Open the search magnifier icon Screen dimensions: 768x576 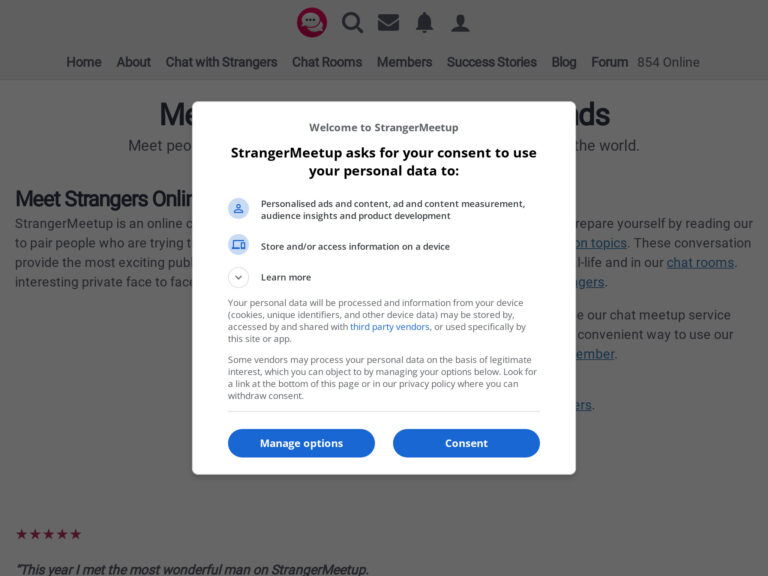pyautogui.click(x=352, y=23)
